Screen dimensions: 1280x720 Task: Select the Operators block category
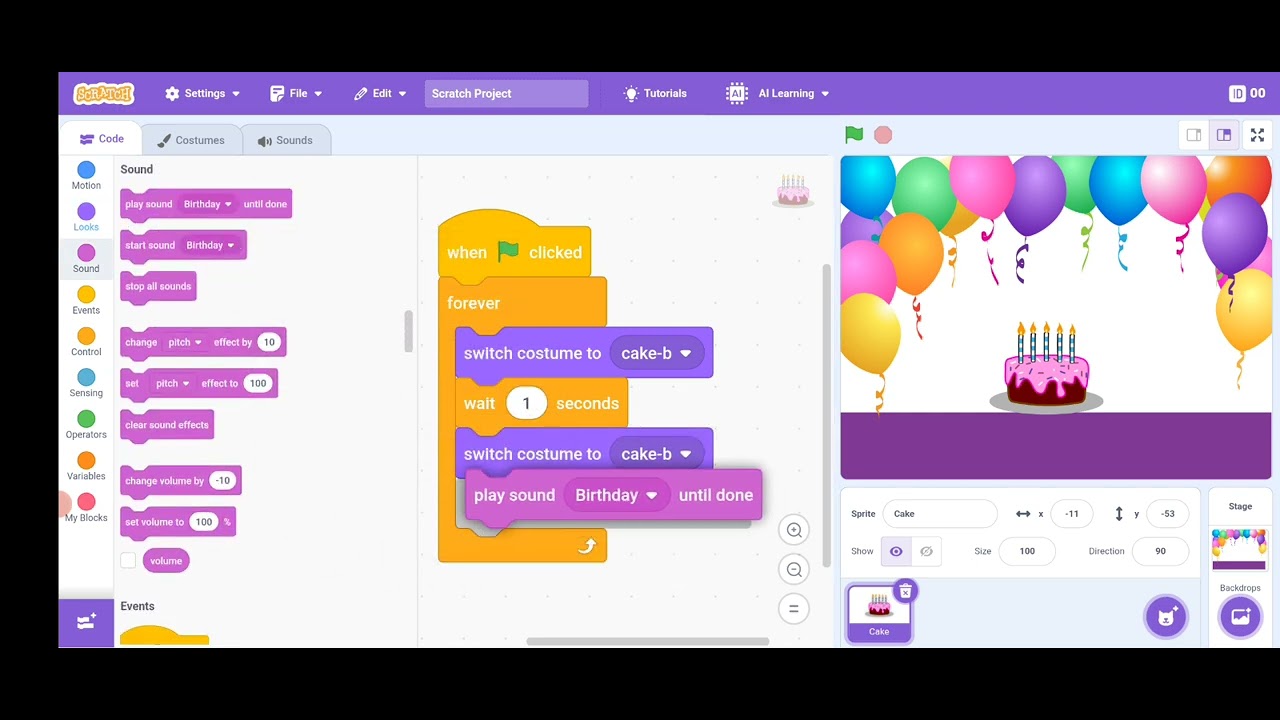point(86,425)
